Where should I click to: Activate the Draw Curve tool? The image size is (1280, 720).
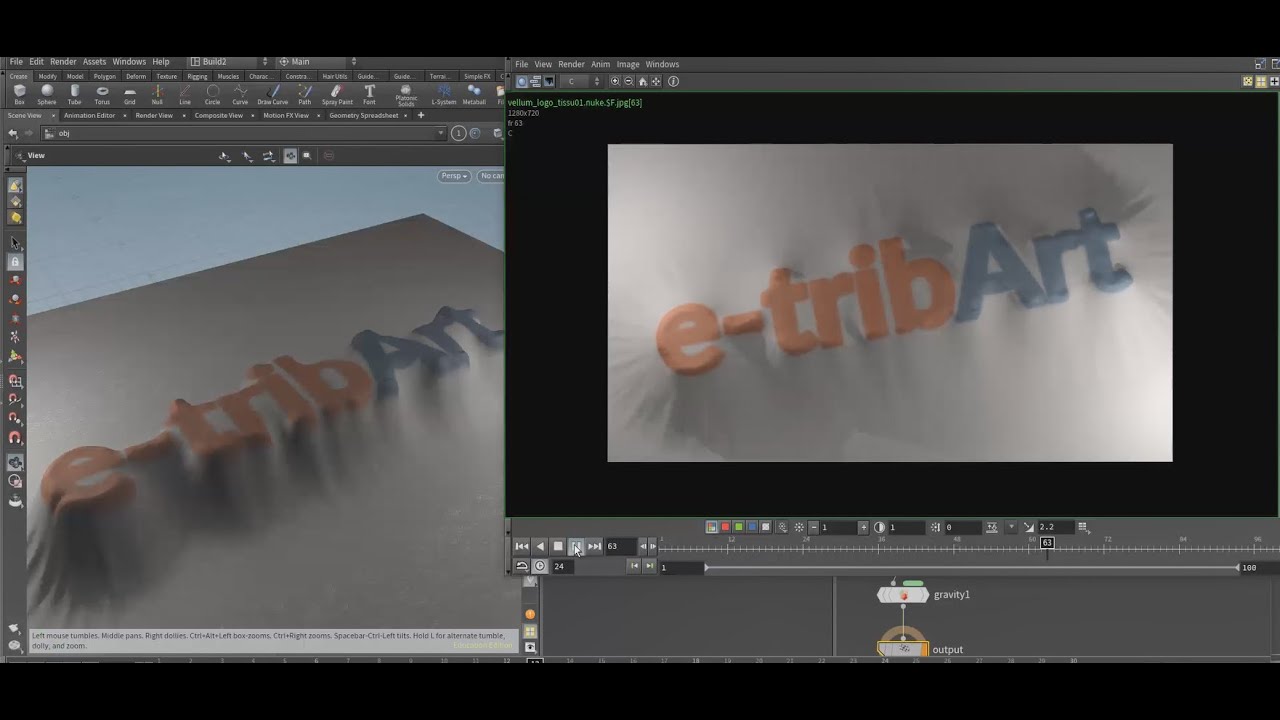pos(272,94)
